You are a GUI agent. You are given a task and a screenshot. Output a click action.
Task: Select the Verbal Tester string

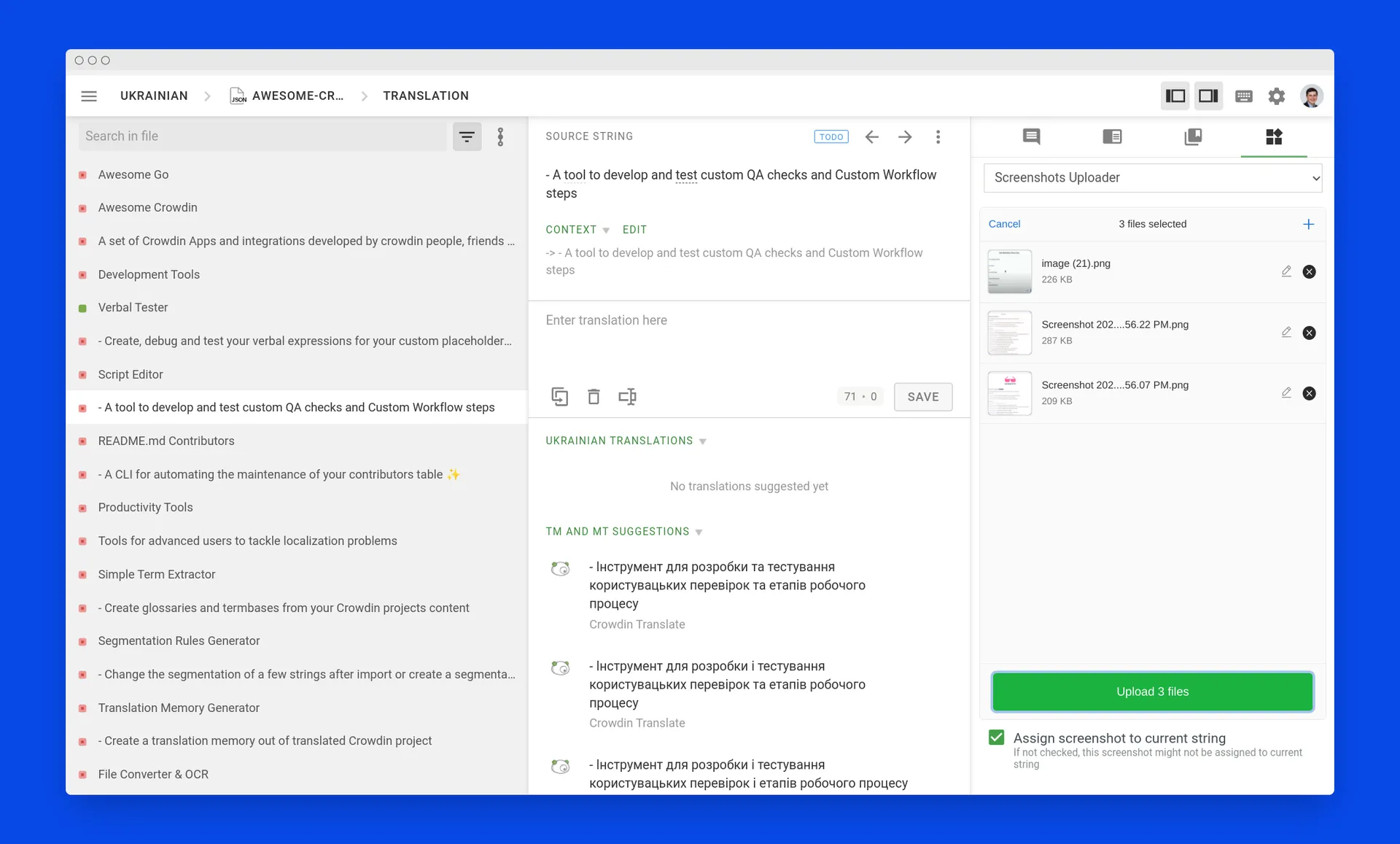pos(297,308)
